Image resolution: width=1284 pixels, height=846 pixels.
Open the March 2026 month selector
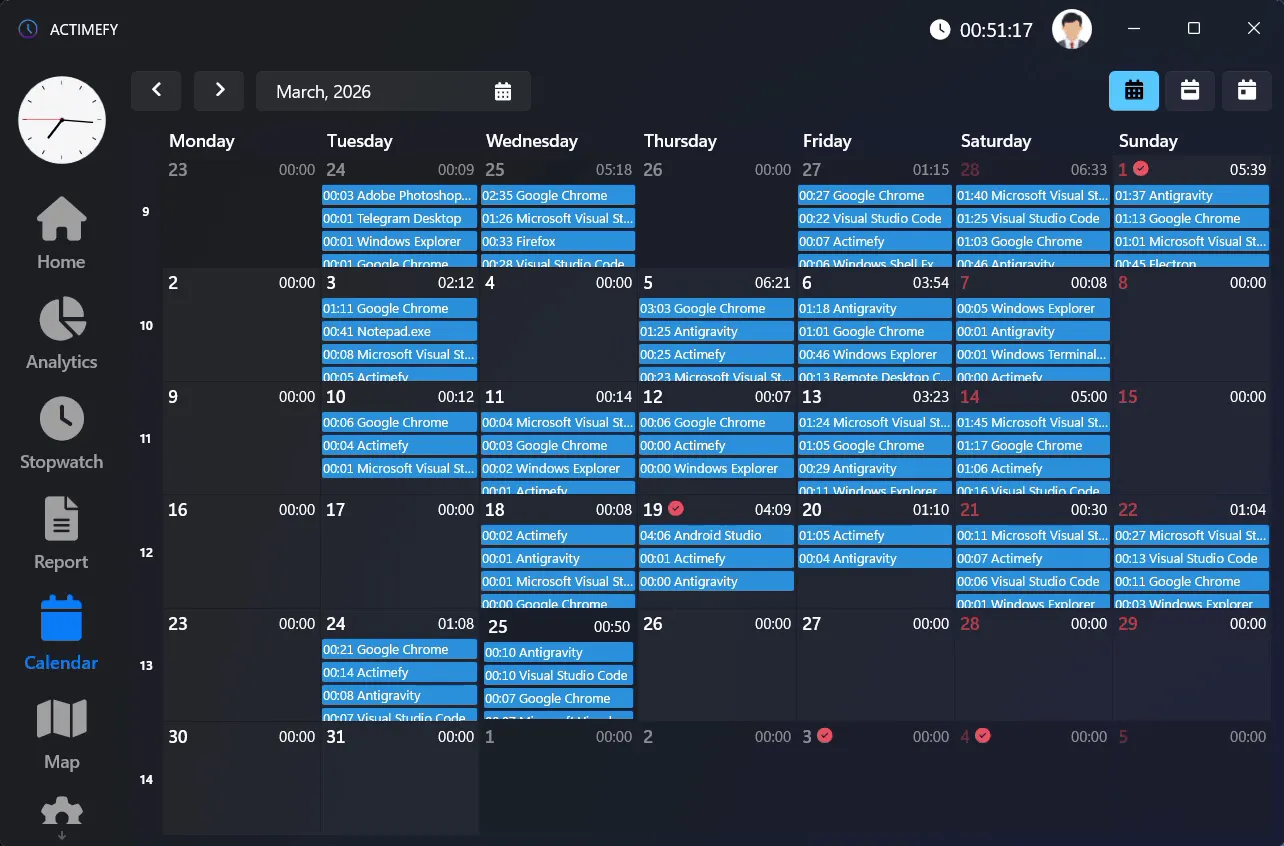click(x=323, y=90)
